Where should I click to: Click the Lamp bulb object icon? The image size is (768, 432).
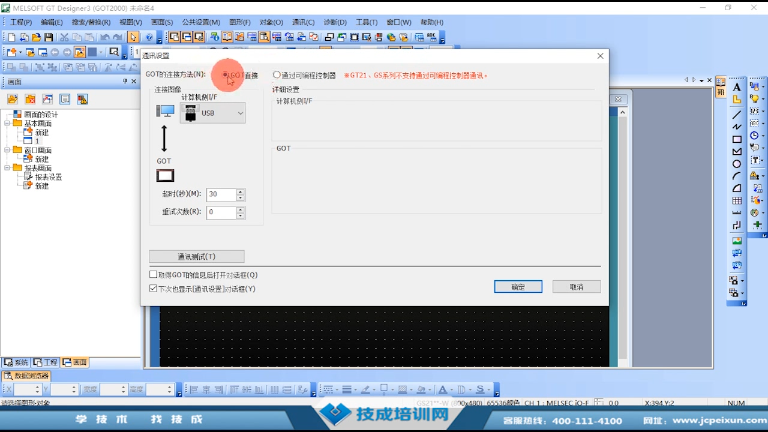point(755,99)
